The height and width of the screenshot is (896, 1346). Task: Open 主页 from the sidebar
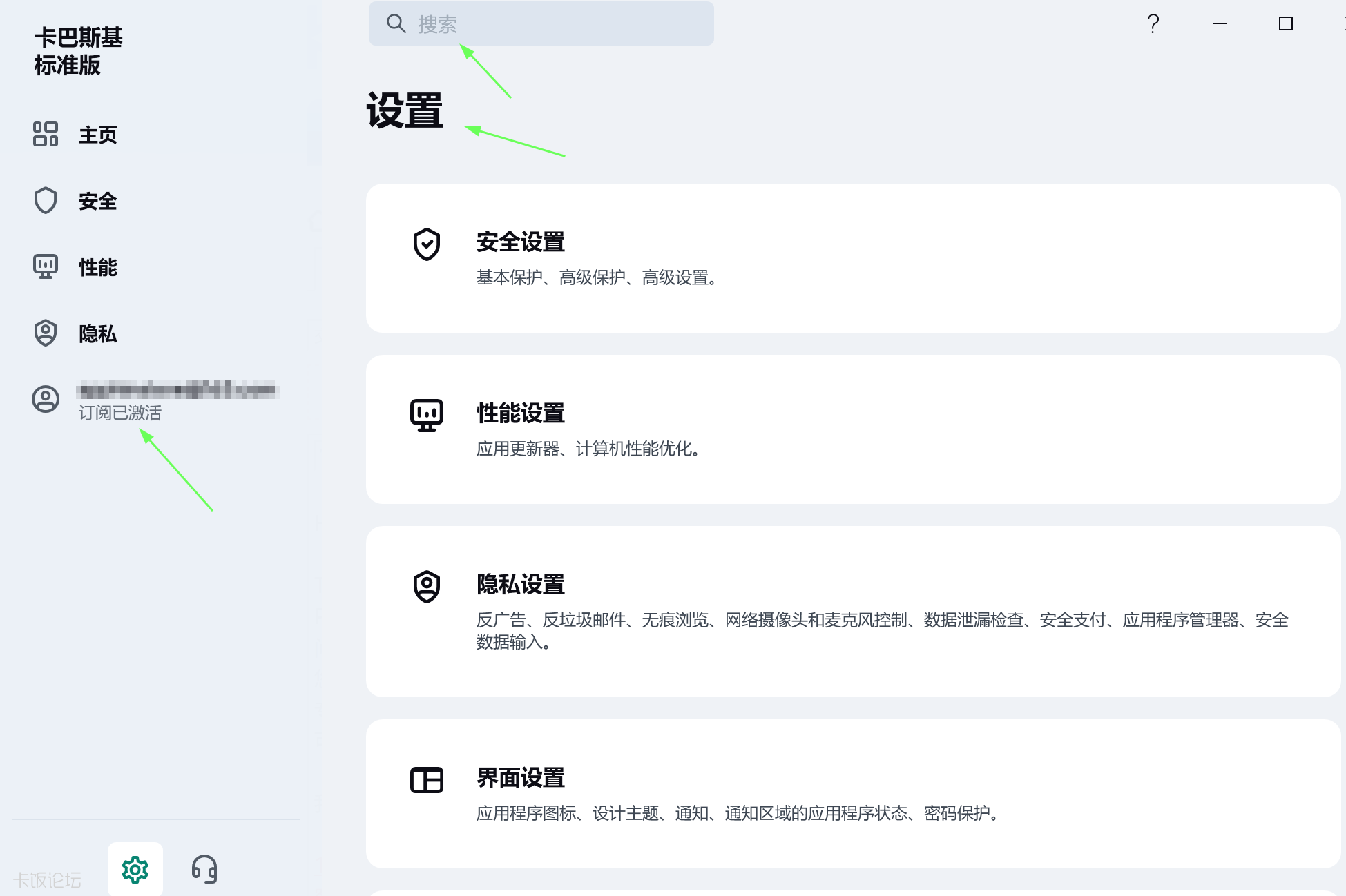pyautogui.click(x=98, y=135)
